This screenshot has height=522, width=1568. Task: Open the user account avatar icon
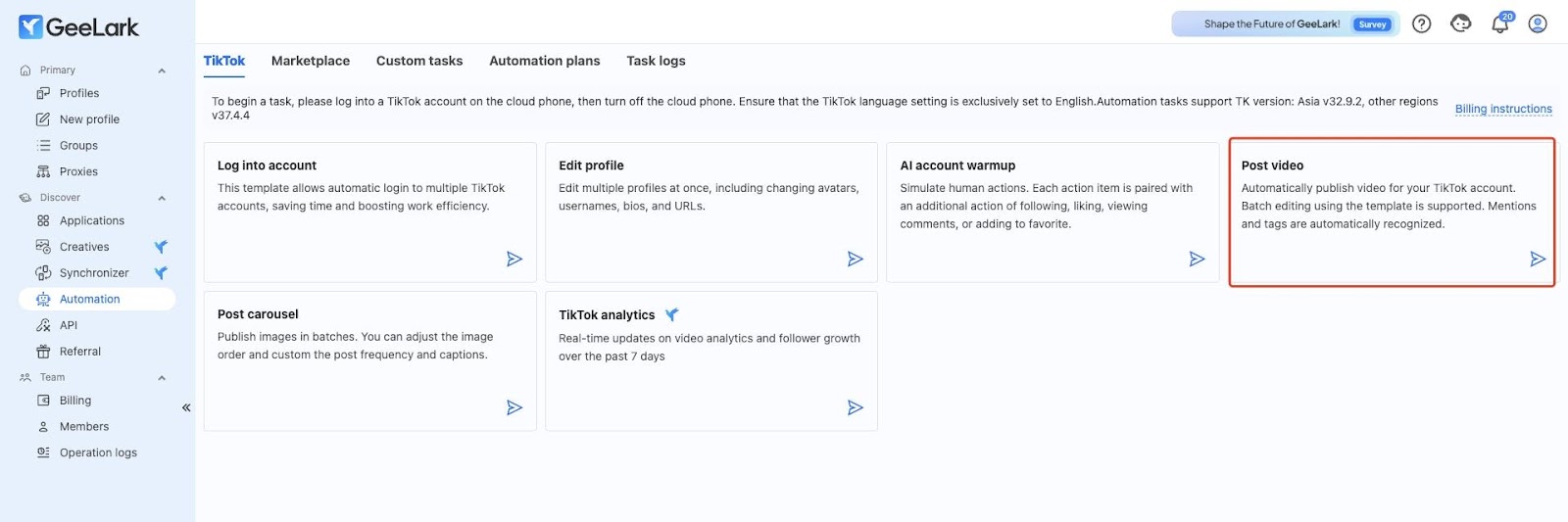(x=1538, y=24)
